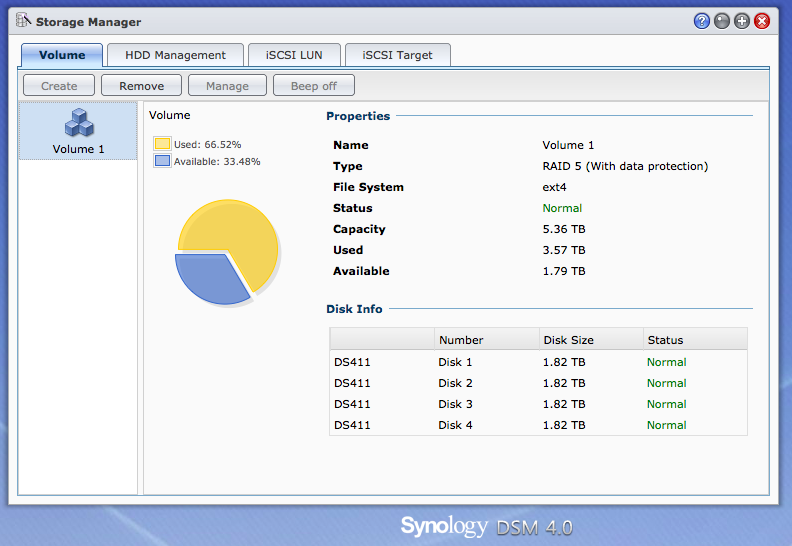The width and height of the screenshot is (792, 546).
Task: Click the Normal status of Disk 1
Action: point(666,362)
